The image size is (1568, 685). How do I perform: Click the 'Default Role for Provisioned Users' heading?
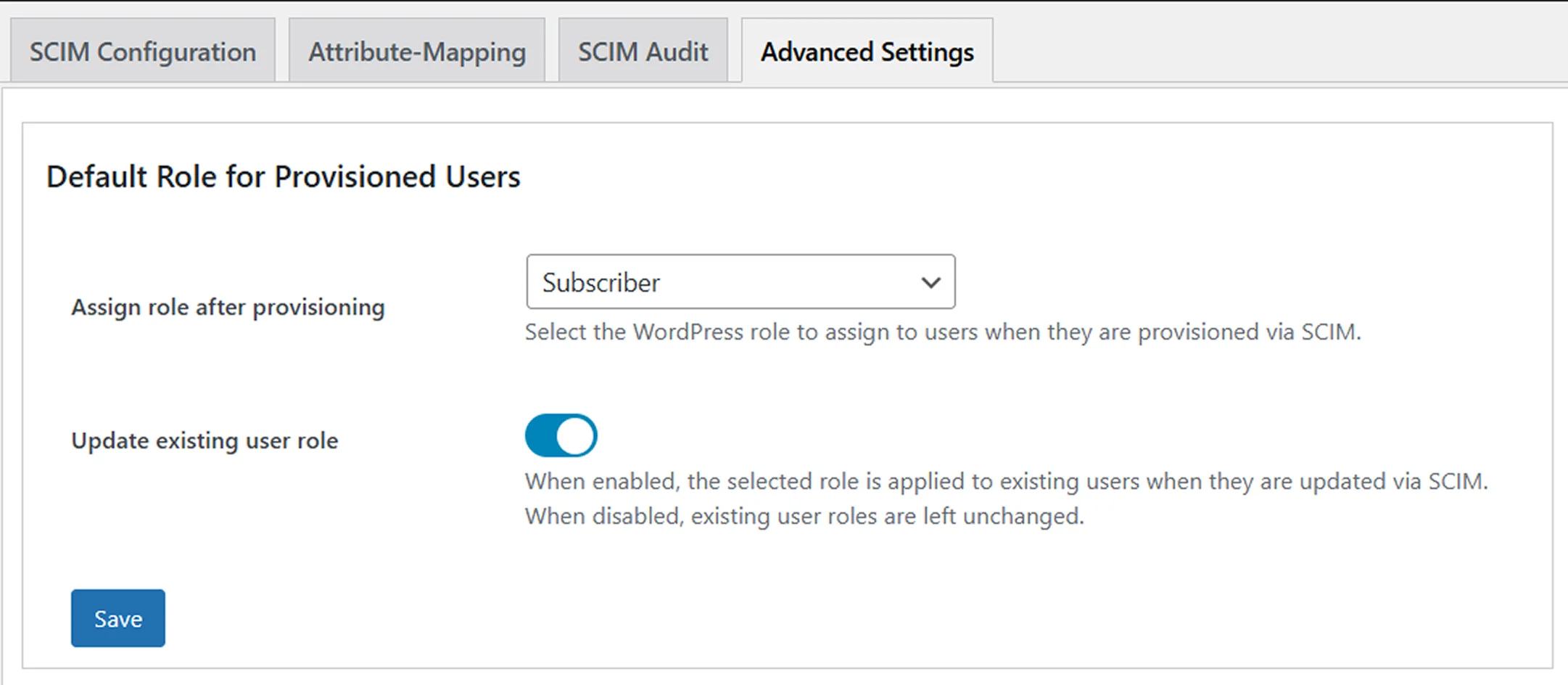(284, 176)
